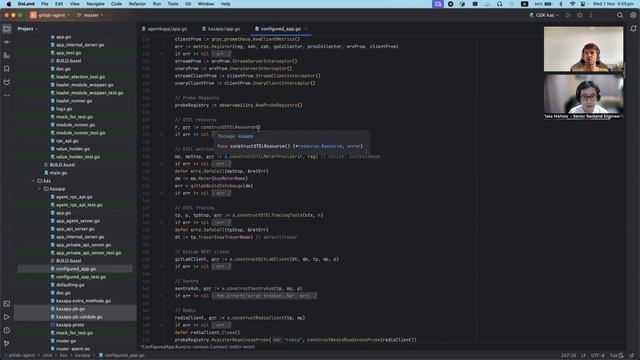The image size is (640, 360).
Task: Select Taka Nishida's video thumbnail
Action: [x=583, y=96]
